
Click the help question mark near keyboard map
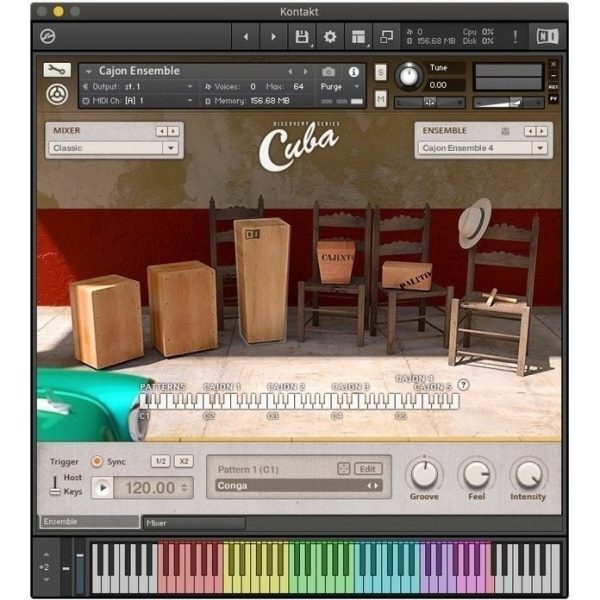click(x=463, y=385)
